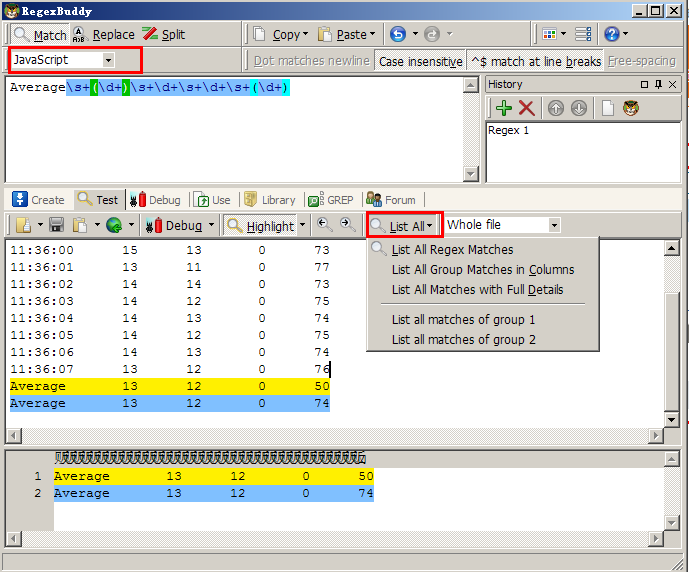
Task: Delete regex with the red X icon
Action: coord(526,108)
